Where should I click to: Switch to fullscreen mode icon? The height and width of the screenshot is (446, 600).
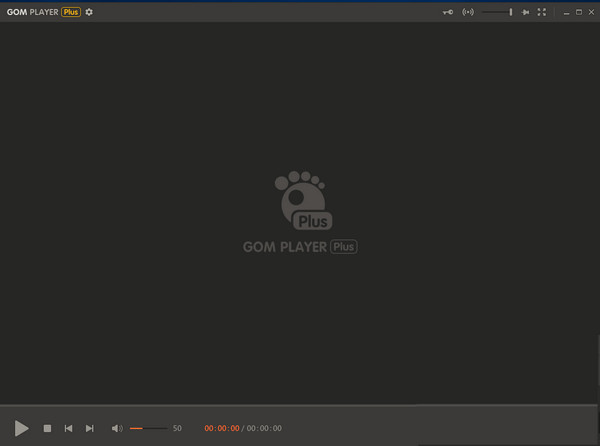(541, 12)
